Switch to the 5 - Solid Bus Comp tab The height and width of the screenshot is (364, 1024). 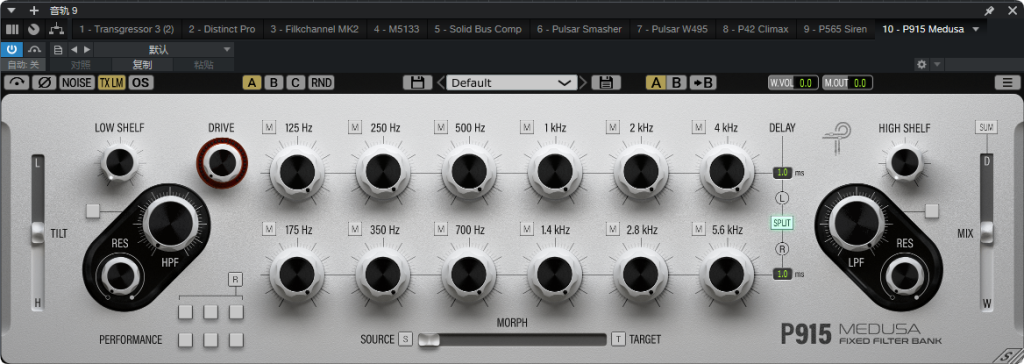pos(477,29)
